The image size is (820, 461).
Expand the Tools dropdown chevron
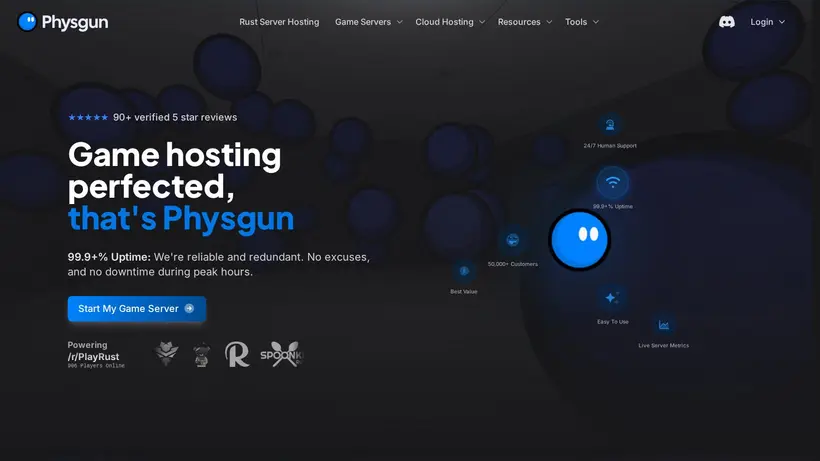[x=596, y=22]
